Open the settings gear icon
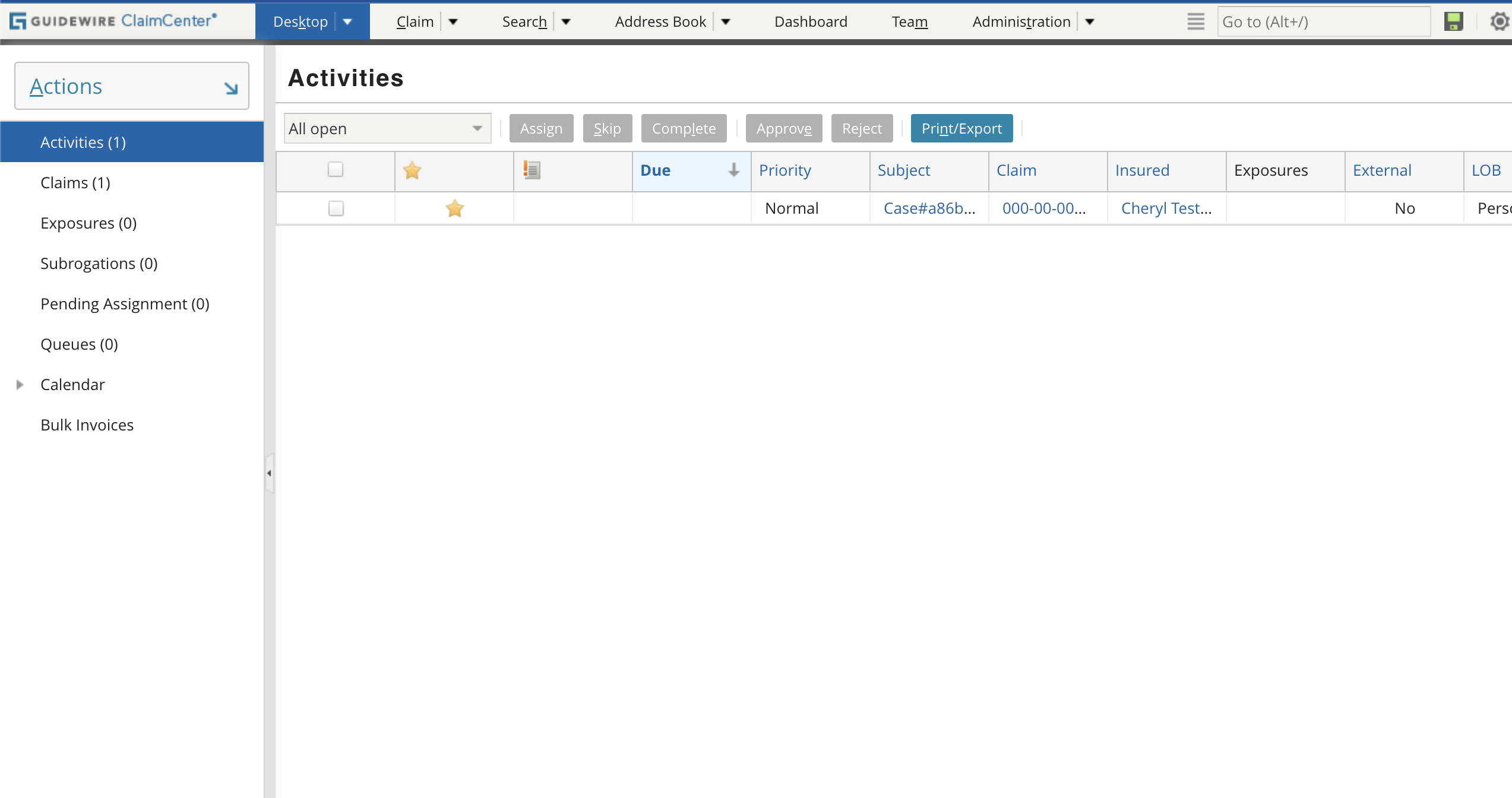 point(1499,21)
